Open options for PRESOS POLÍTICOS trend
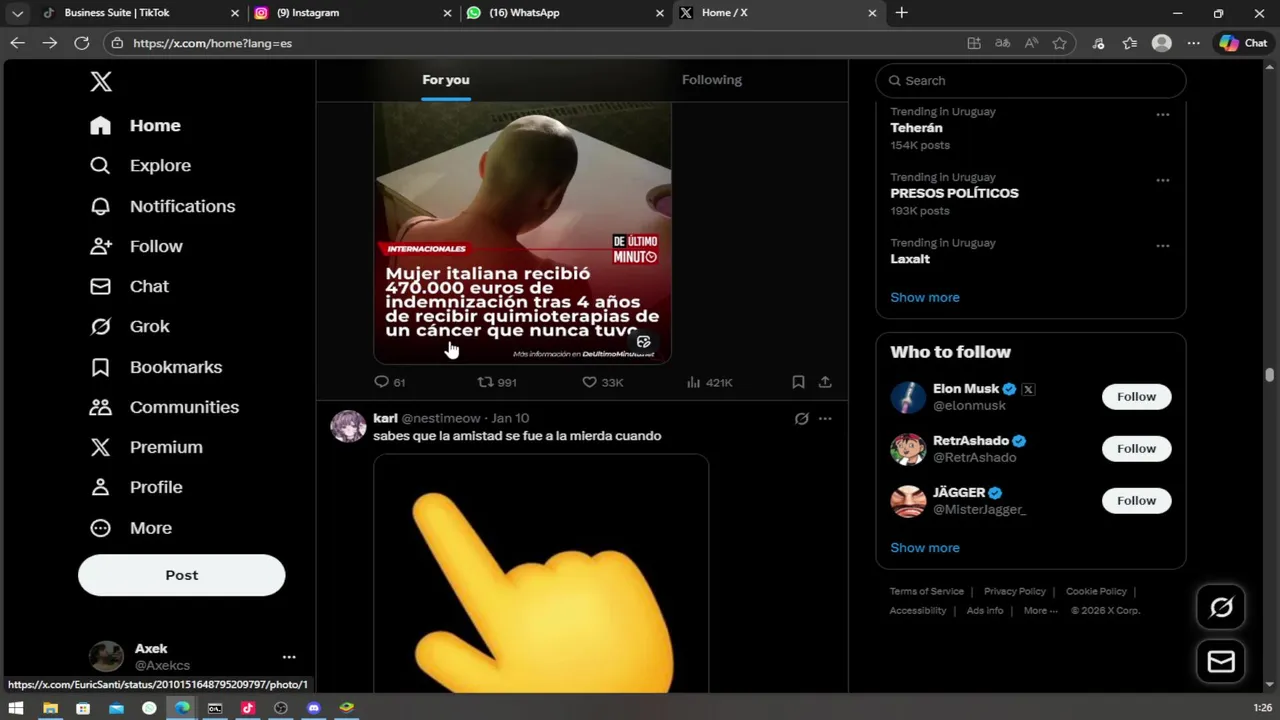The image size is (1280, 720). pyautogui.click(x=1163, y=181)
